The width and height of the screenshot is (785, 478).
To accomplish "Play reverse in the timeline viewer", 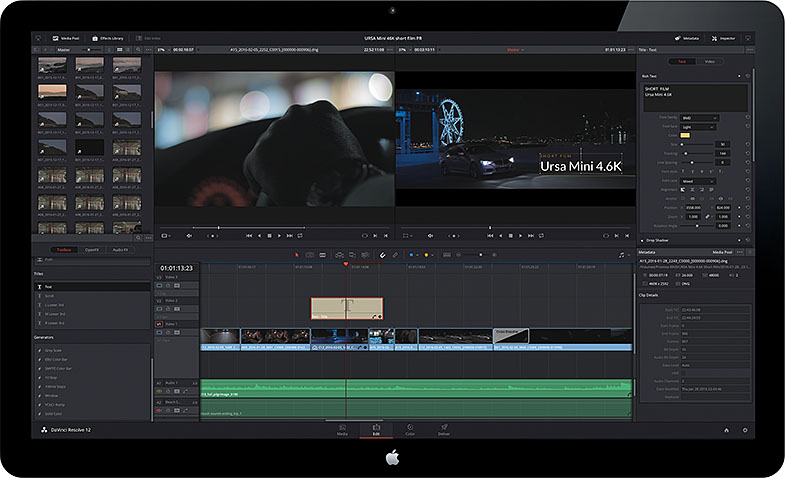I will point(500,235).
